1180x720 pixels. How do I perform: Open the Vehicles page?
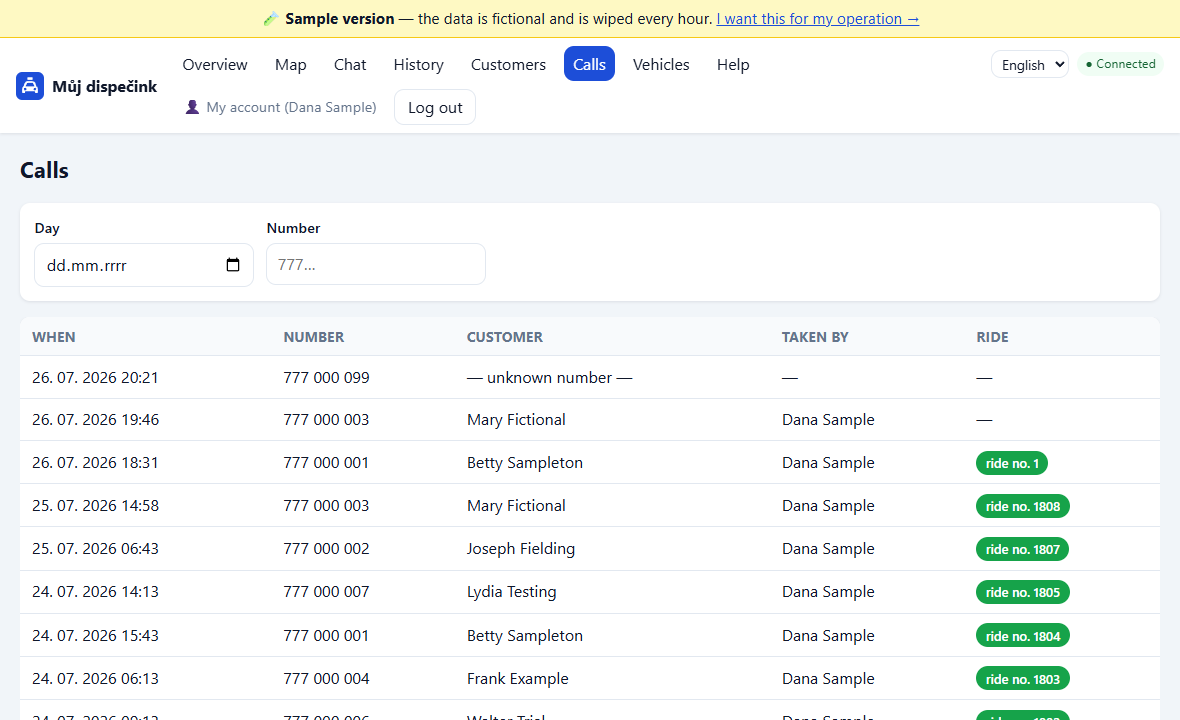661,65
